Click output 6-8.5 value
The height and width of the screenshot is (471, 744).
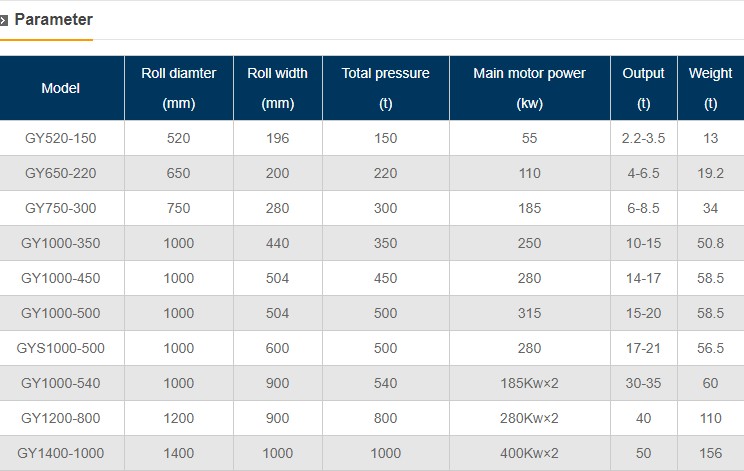point(643,208)
